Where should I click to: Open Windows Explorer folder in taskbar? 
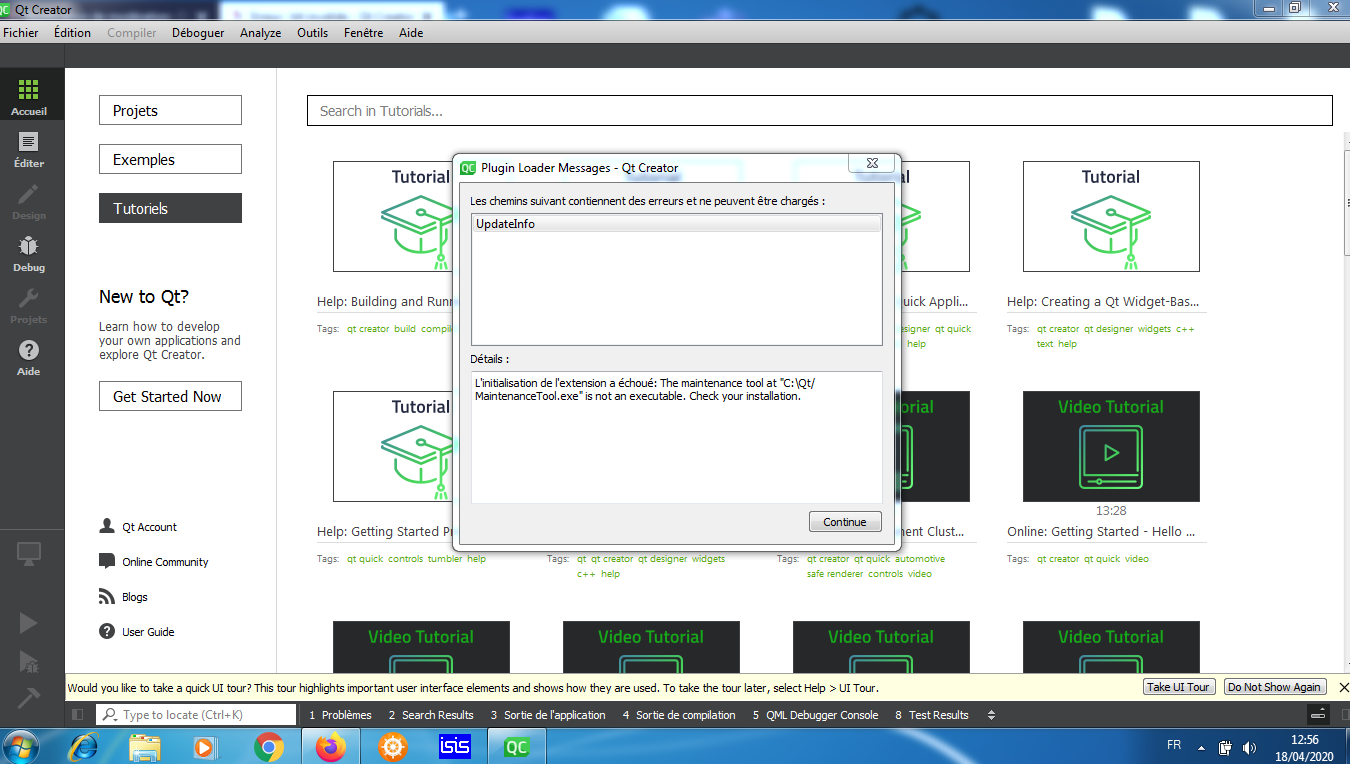point(145,747)
